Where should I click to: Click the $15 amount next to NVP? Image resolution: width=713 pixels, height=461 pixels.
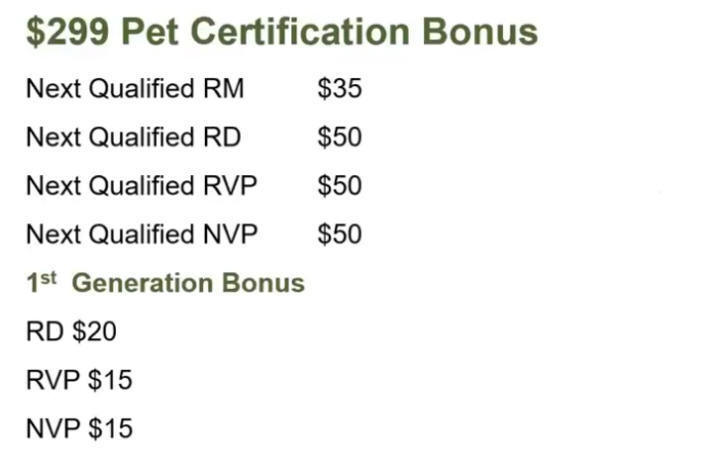tap(110, 429)
